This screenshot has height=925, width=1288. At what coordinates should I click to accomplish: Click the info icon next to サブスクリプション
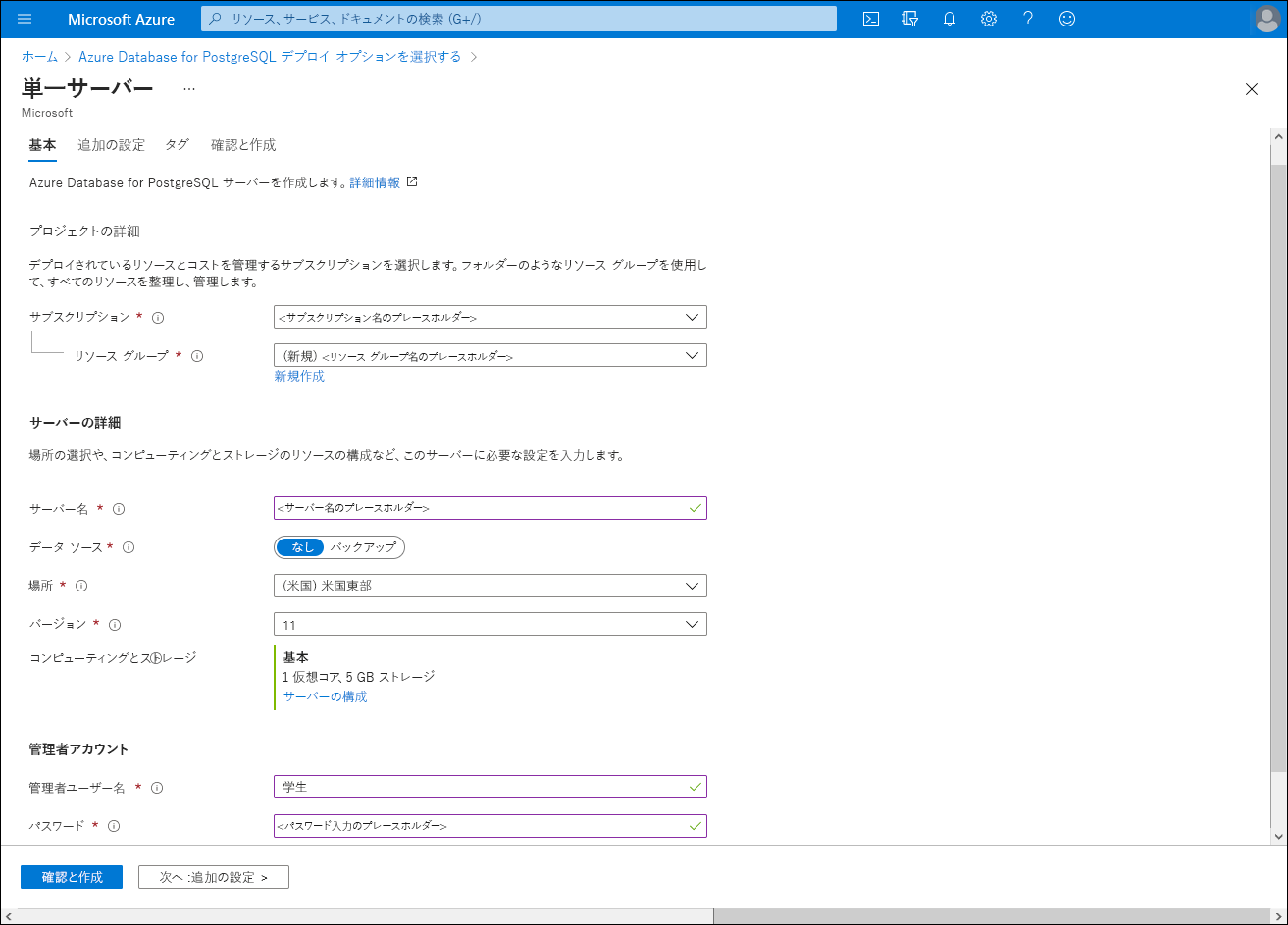[158, 318]
